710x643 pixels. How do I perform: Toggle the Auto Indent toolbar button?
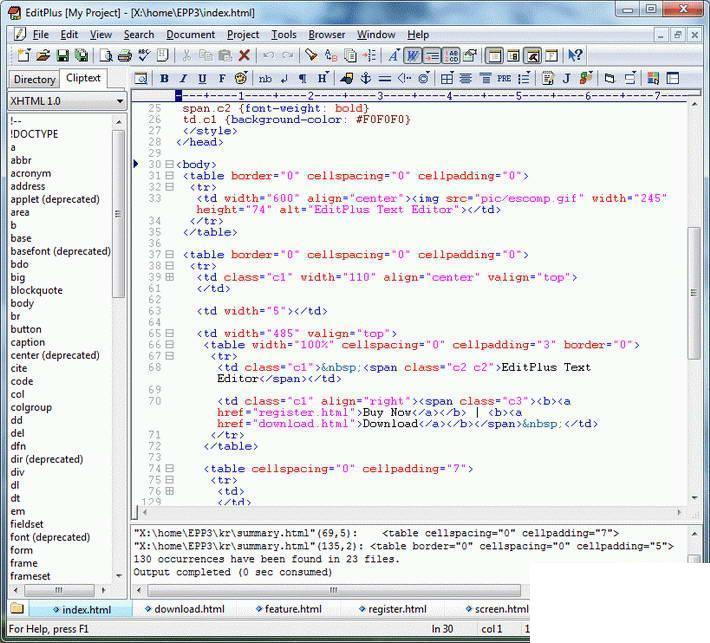pos(432,55)
